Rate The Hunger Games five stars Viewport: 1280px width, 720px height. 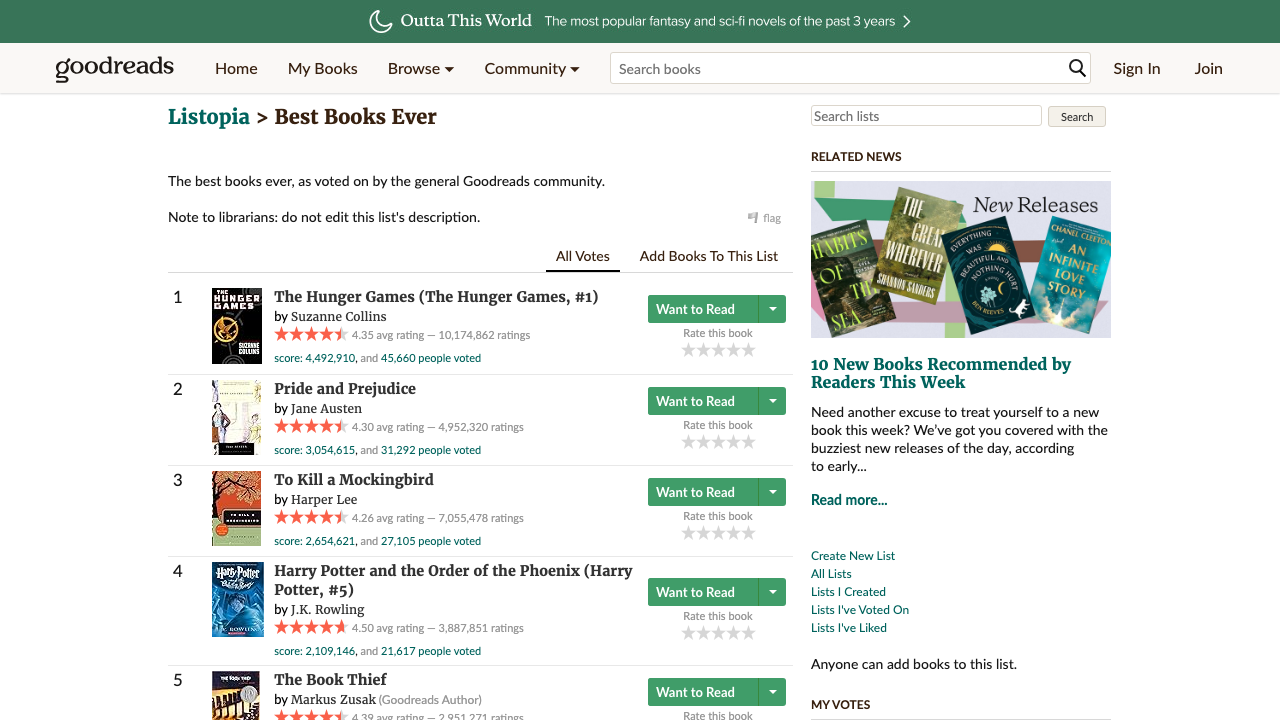coord(748,350)
